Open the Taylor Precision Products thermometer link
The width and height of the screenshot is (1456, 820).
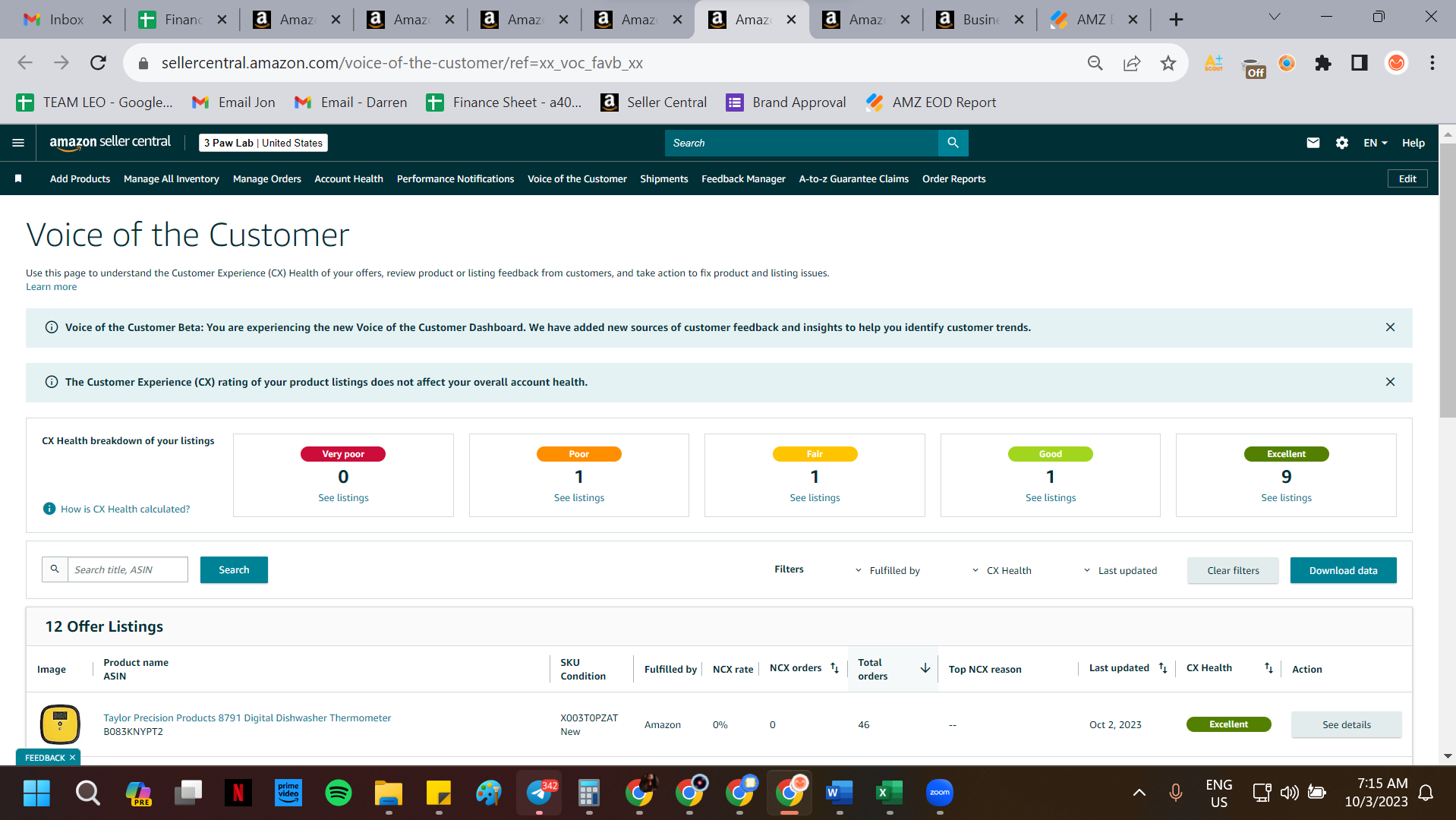pyautogui.click(x=247, y=717)
